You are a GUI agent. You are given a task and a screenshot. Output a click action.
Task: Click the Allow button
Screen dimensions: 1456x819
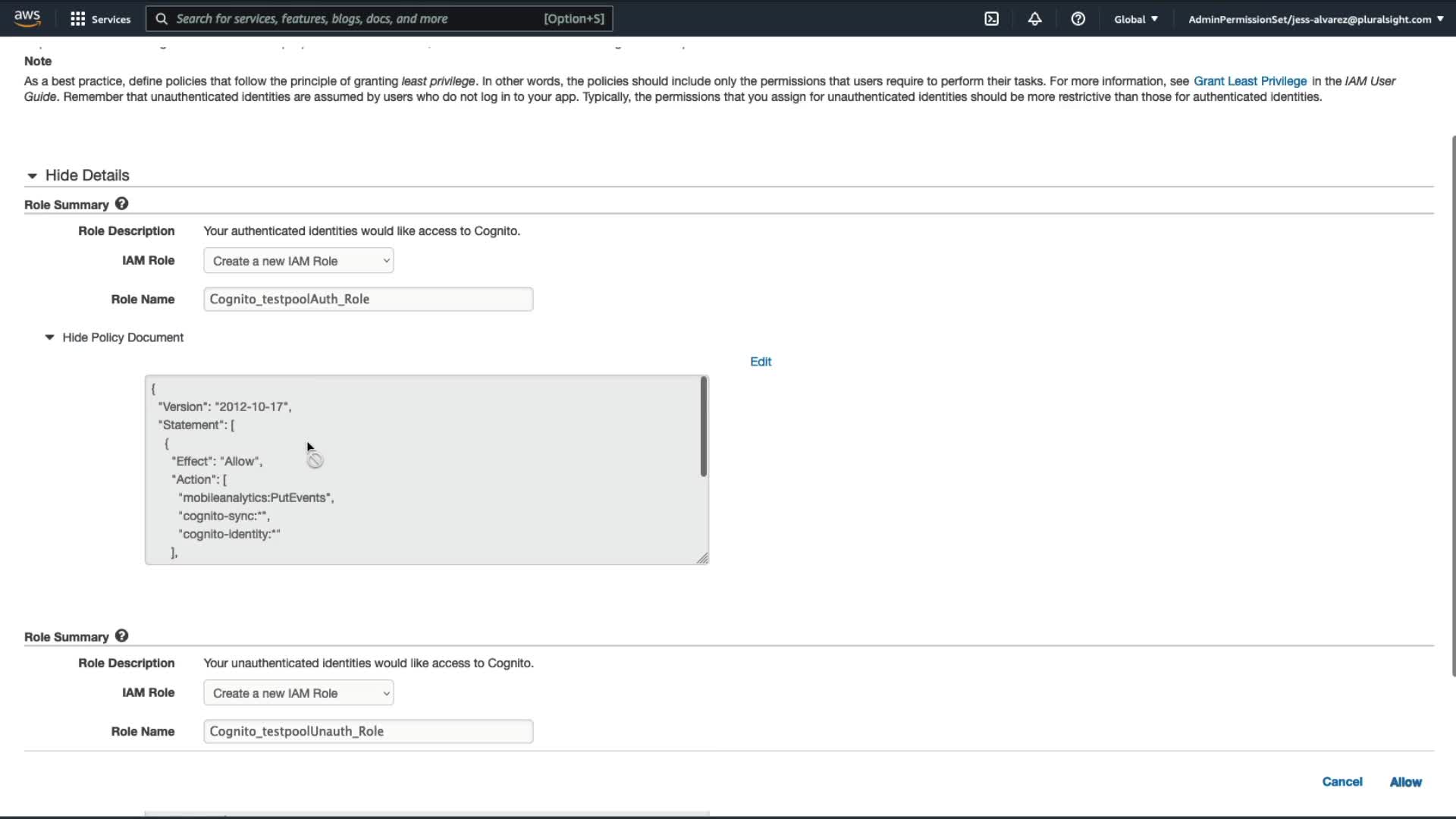(1405, 782)
